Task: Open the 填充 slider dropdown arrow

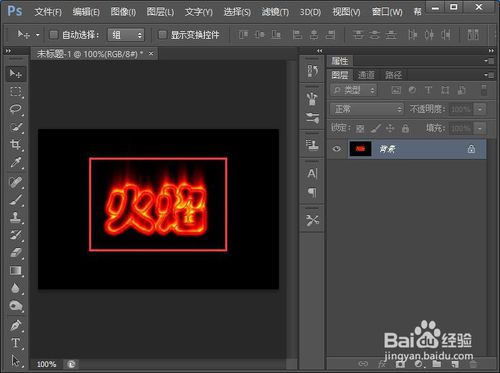Action: [480, 128]
